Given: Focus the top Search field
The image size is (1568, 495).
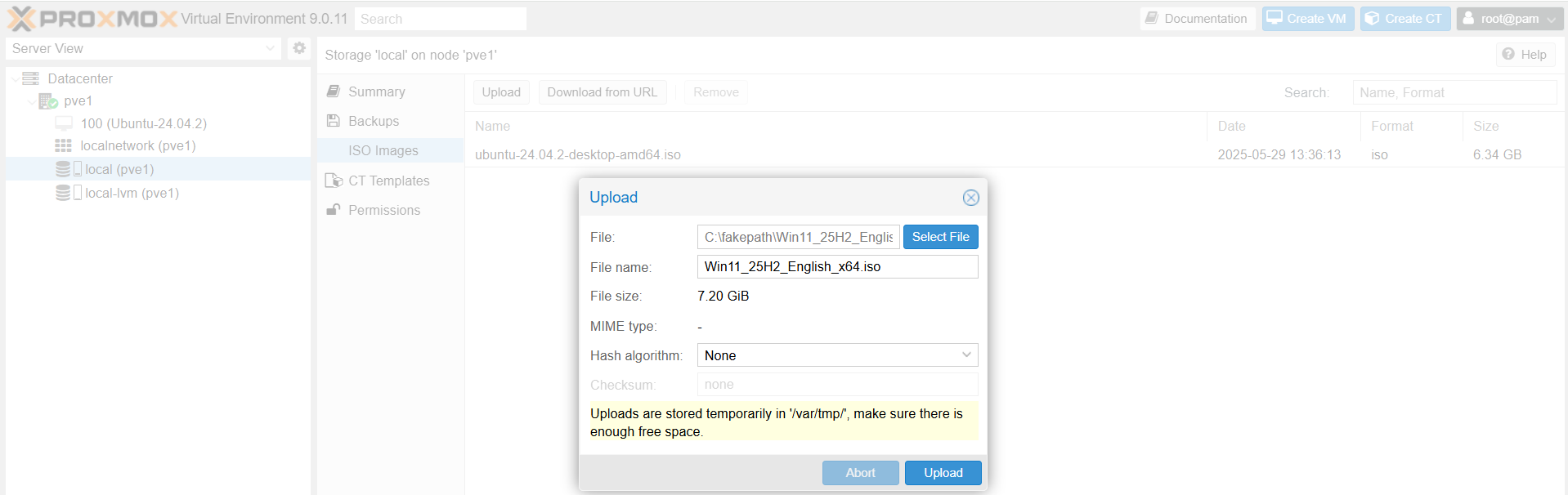Looking at the screenshot, I should [441, 19].
